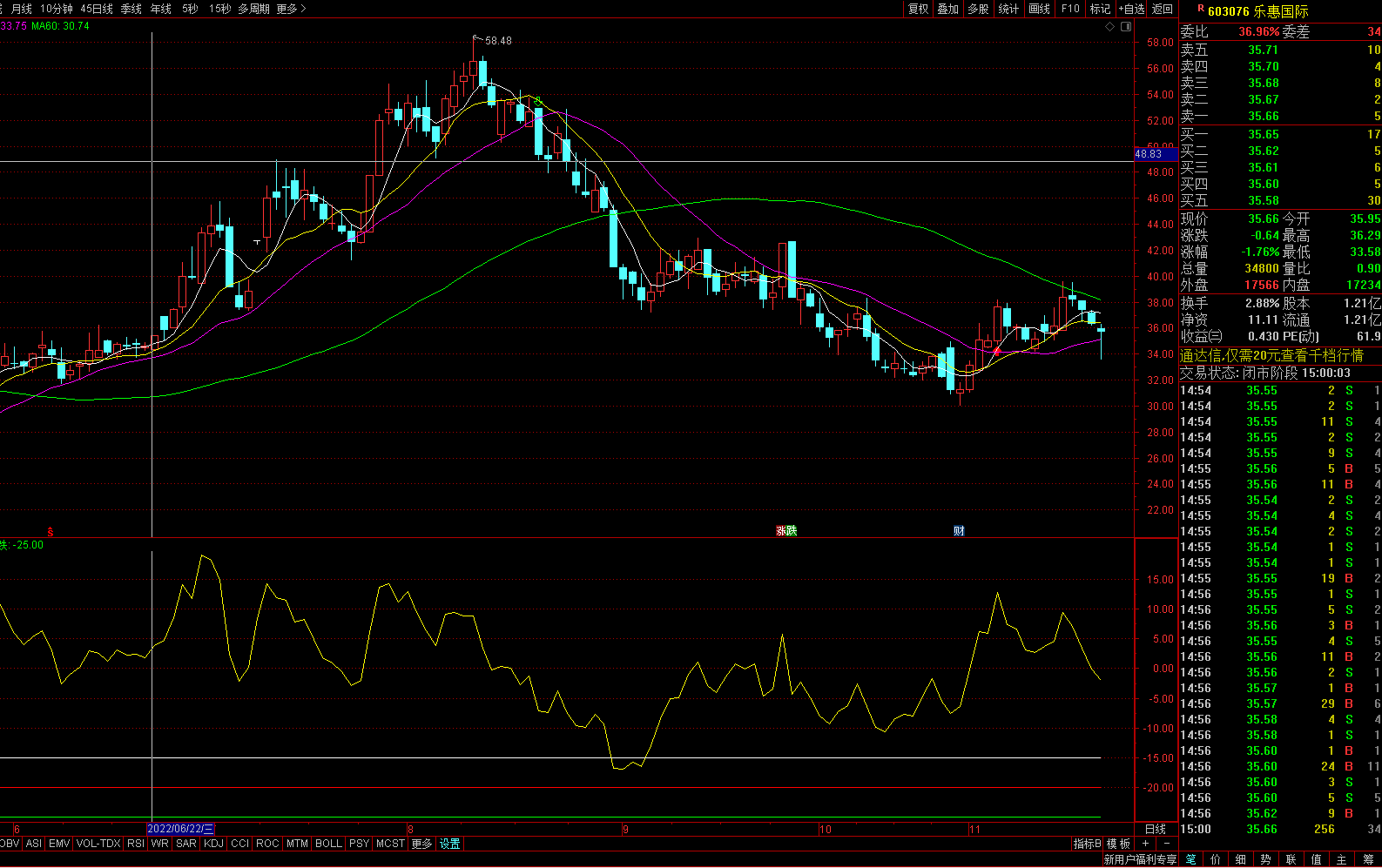Switch to 年线 yearly period
Screen dimensions: 1382x868
pyautogui.click(x=161, y=9)
